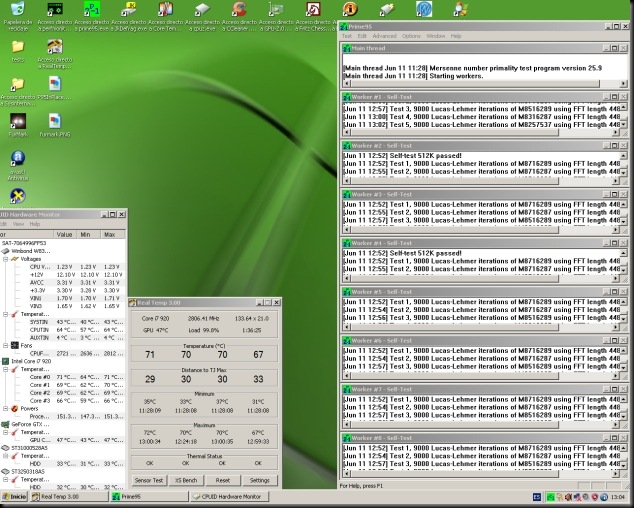The width and height of the screenshot is (634, 508).
Task: Click Worker #1 horizontal scrollbar
Action: pyautogui.click(x=481, y=133)
